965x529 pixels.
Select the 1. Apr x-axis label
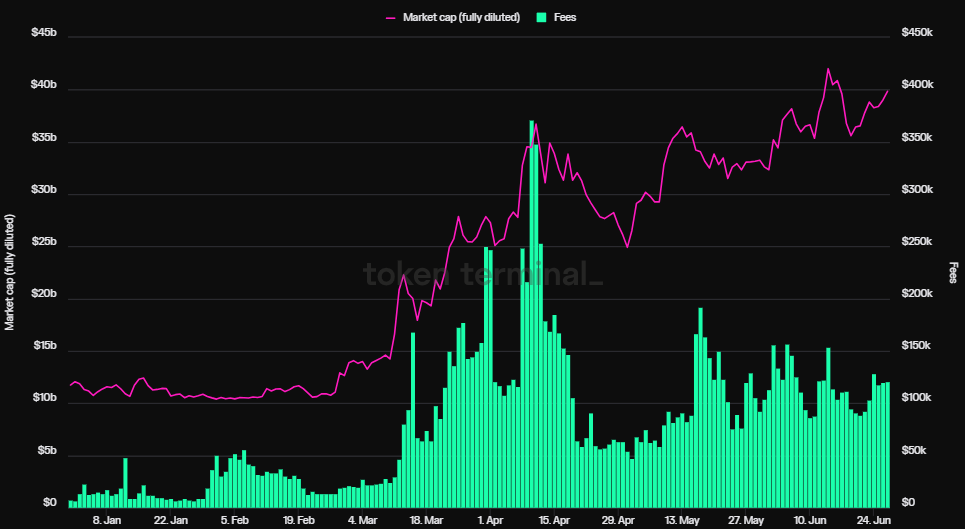pyautogui.click(x=491, y=520)
